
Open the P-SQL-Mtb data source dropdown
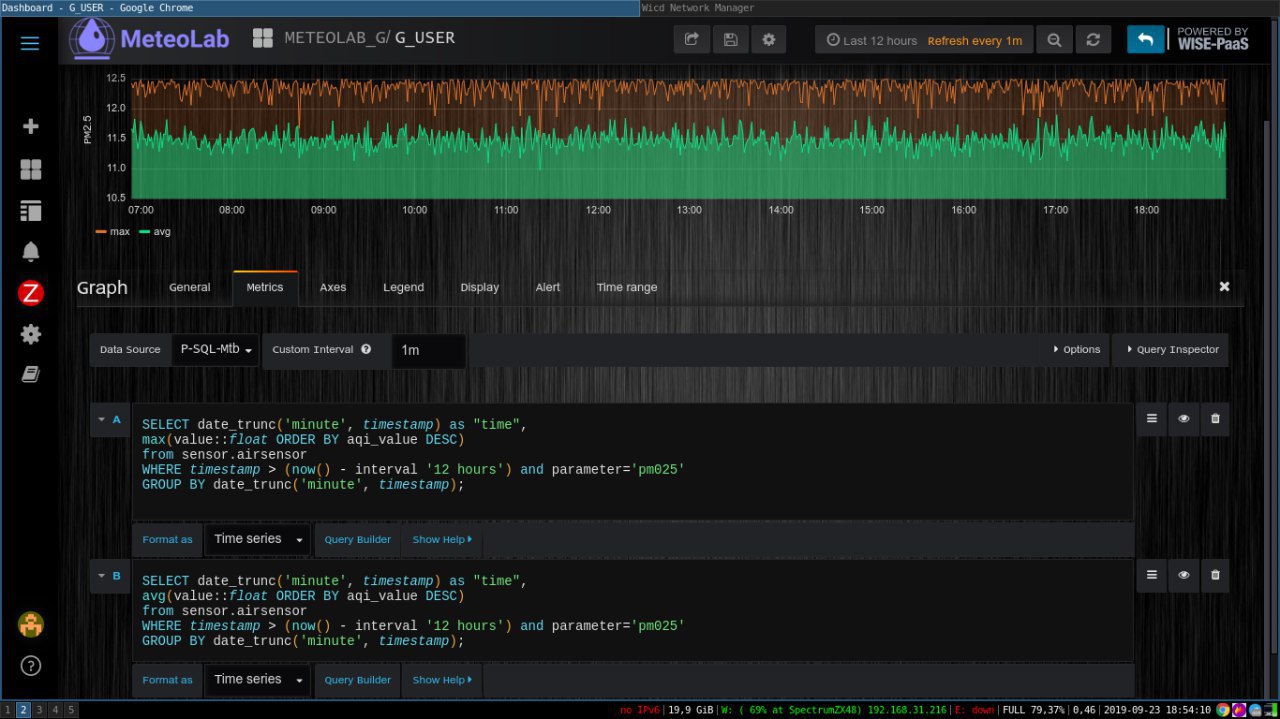tap(215, 349)
